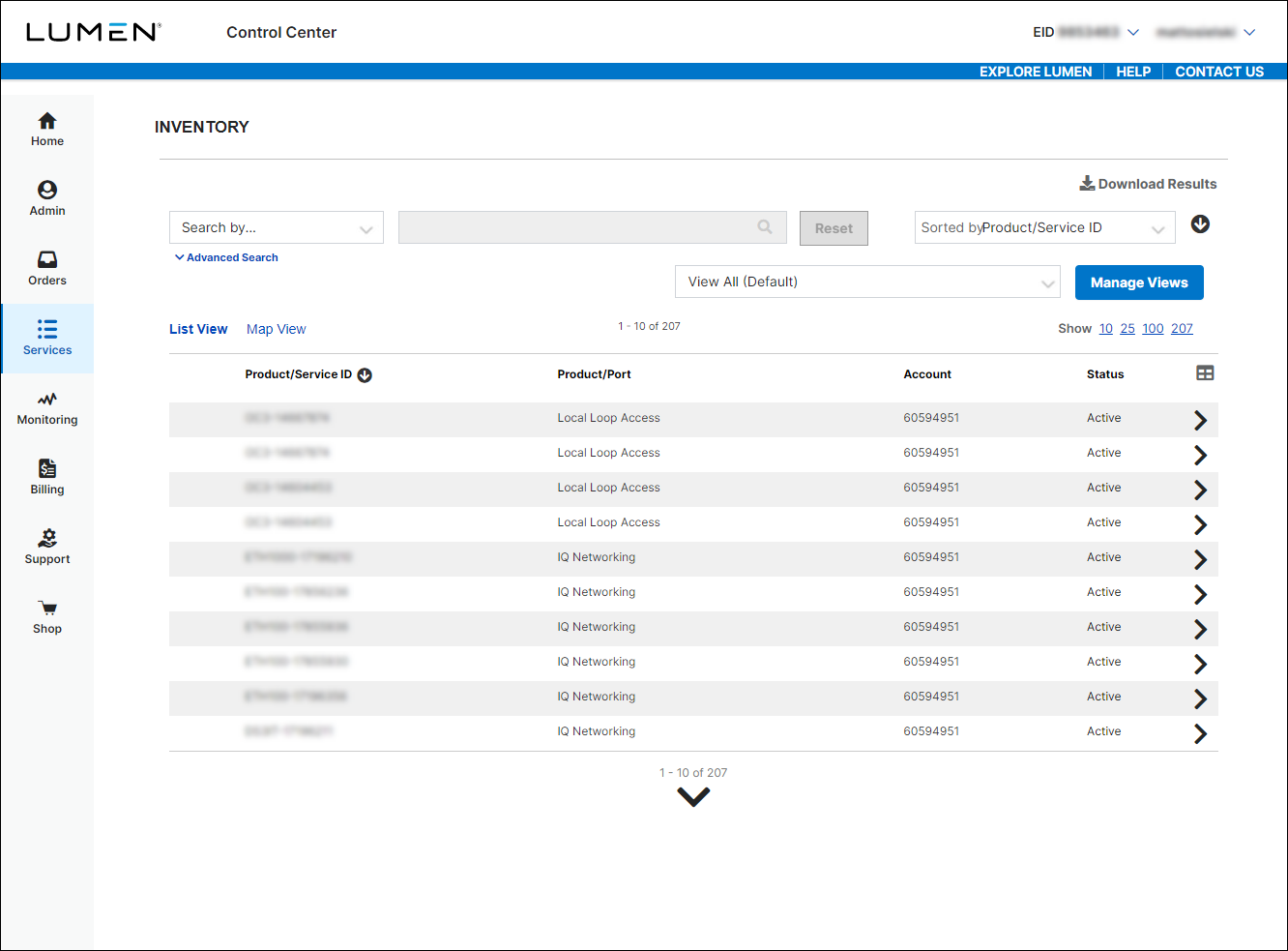1288x951 pixels.
Task: Show 10 results per page
Action: coord(1106,329)
